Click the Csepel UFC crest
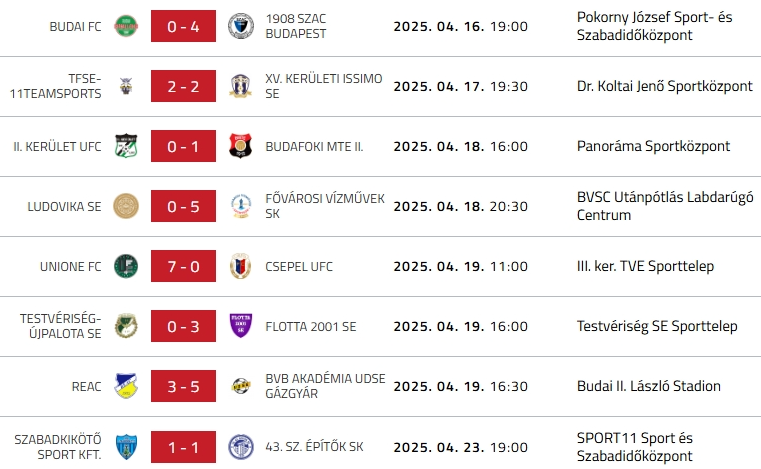This screenshot has height=469, width=761. [x=240, y=267]
